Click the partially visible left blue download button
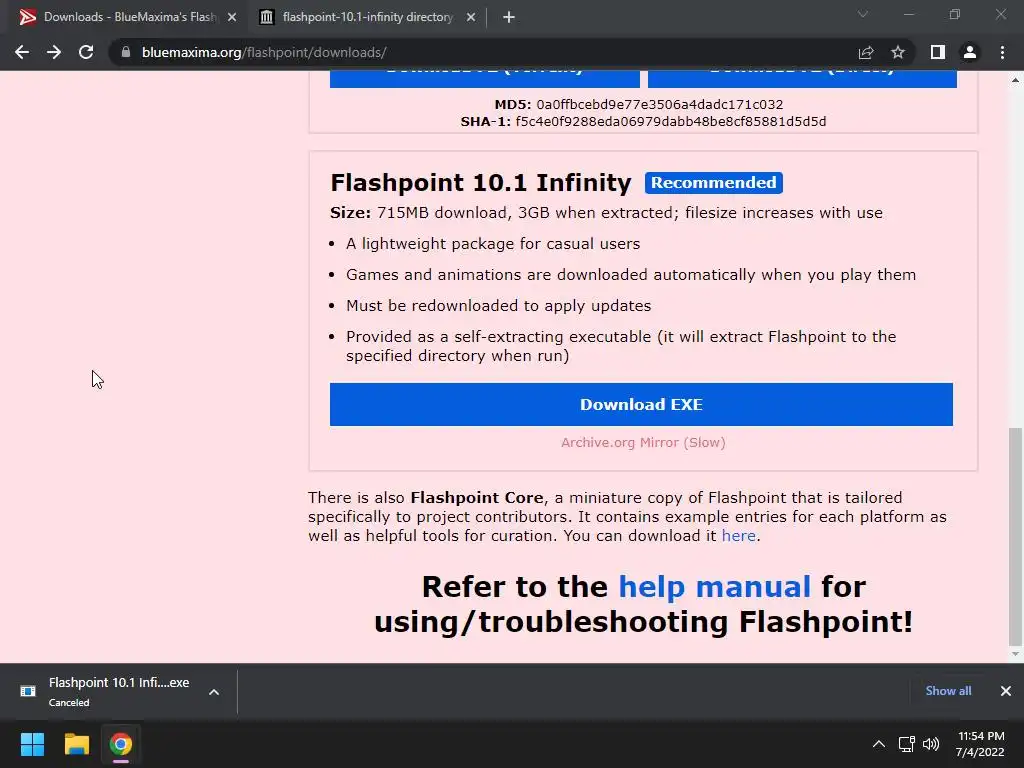The image size is (1024, 768). coord(485,79)
